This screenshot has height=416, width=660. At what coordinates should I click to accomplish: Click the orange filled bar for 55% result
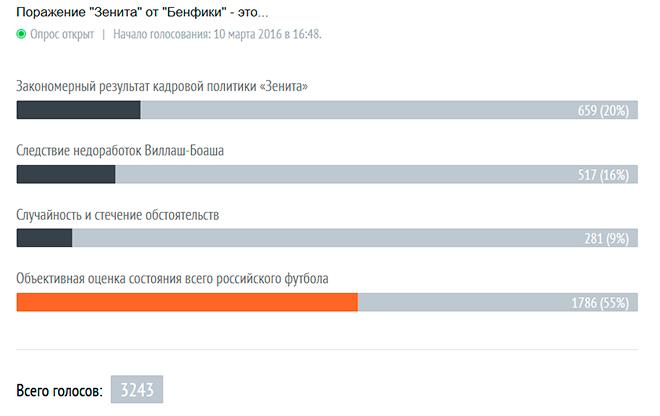187,302
